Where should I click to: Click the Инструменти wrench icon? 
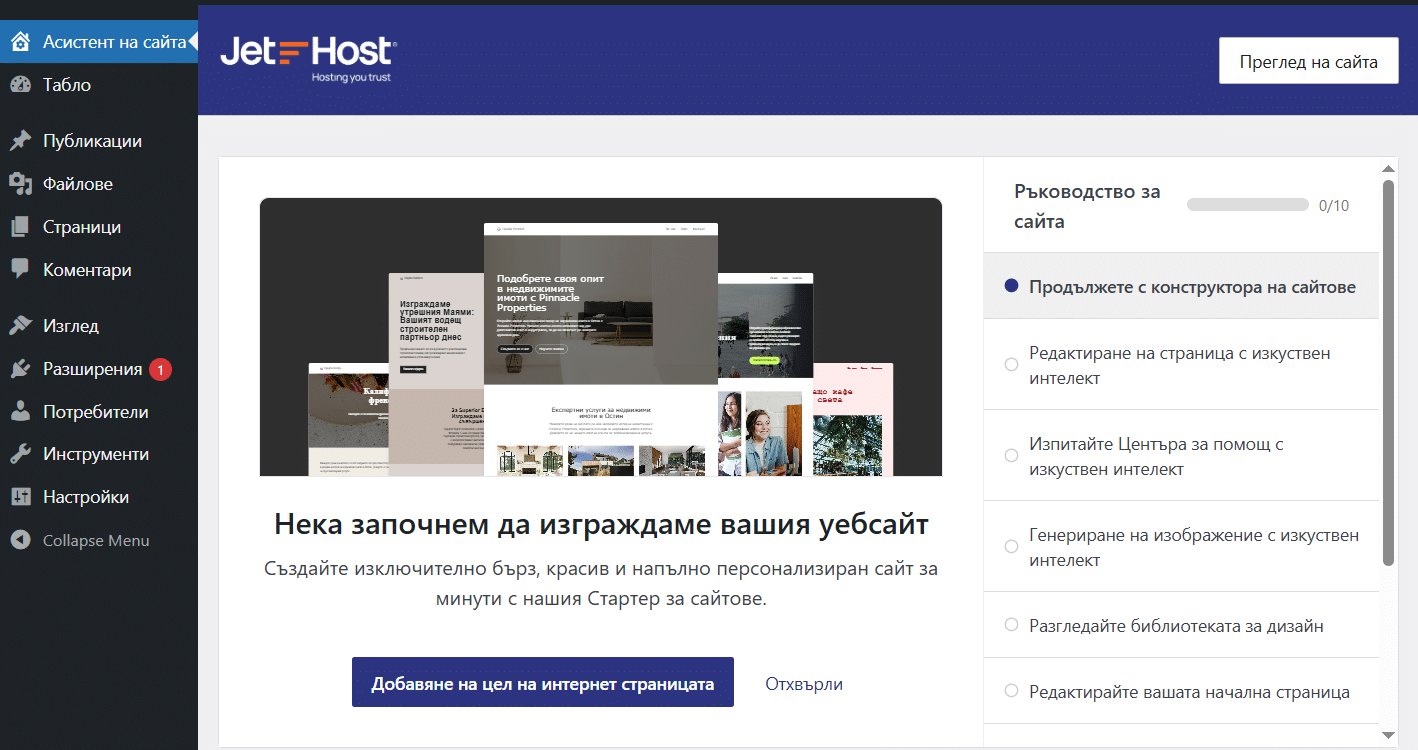20,454
